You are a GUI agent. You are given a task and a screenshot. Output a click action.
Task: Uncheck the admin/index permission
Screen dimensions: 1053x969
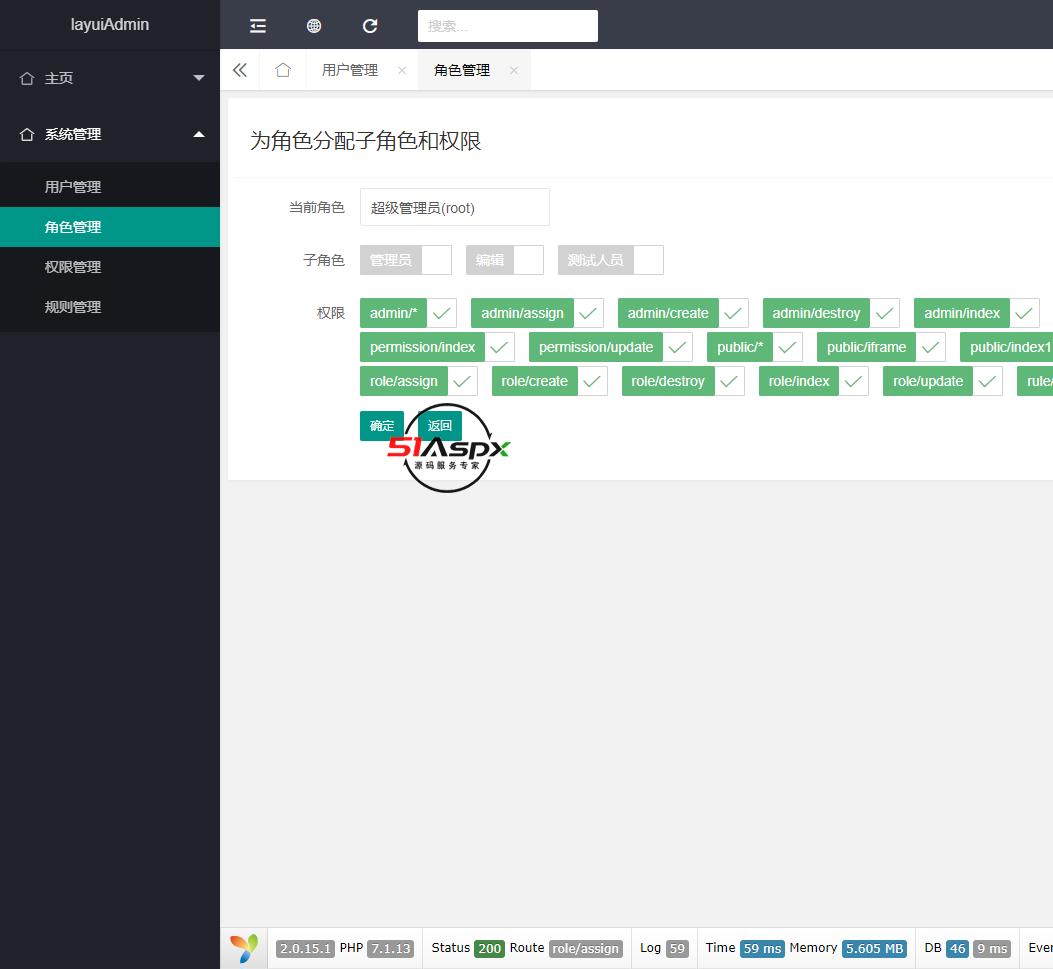click(x=977, y=313)
